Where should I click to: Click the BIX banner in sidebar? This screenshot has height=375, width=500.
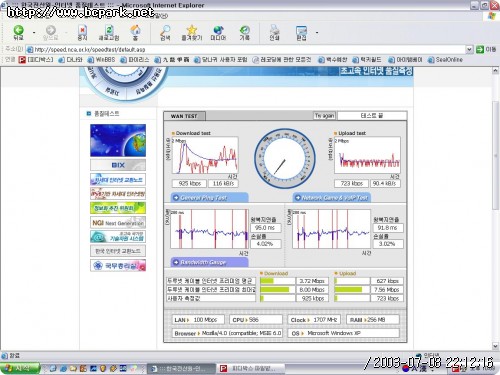tap(118, 165)
